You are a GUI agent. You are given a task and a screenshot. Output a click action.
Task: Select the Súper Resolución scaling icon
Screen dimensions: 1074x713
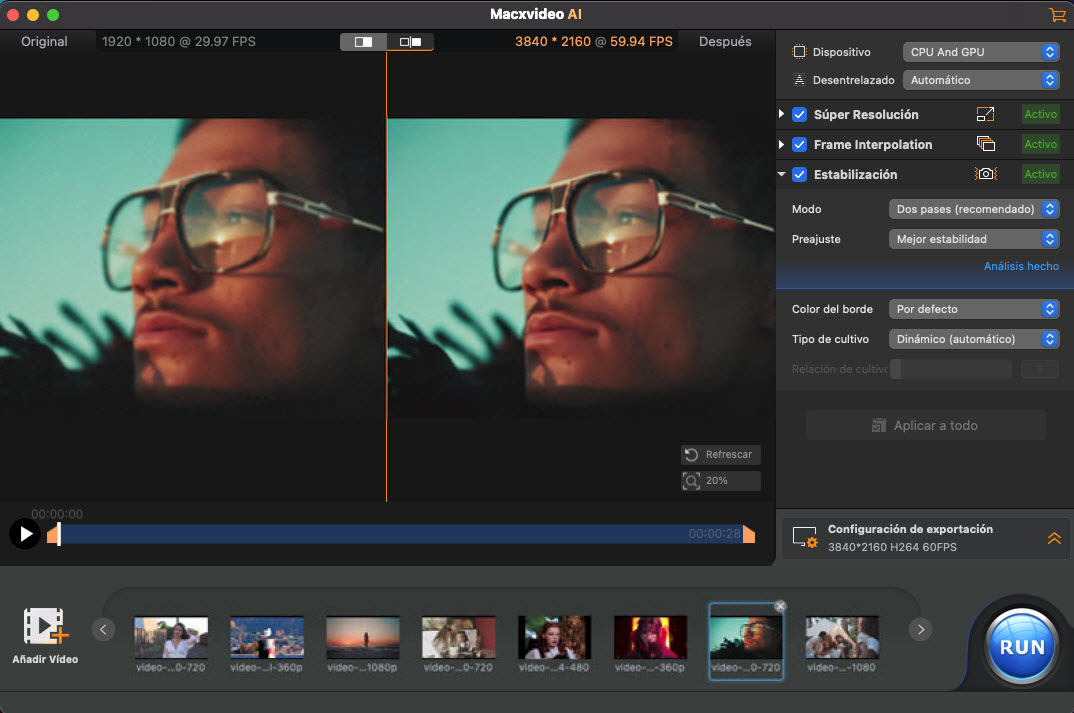986,114
